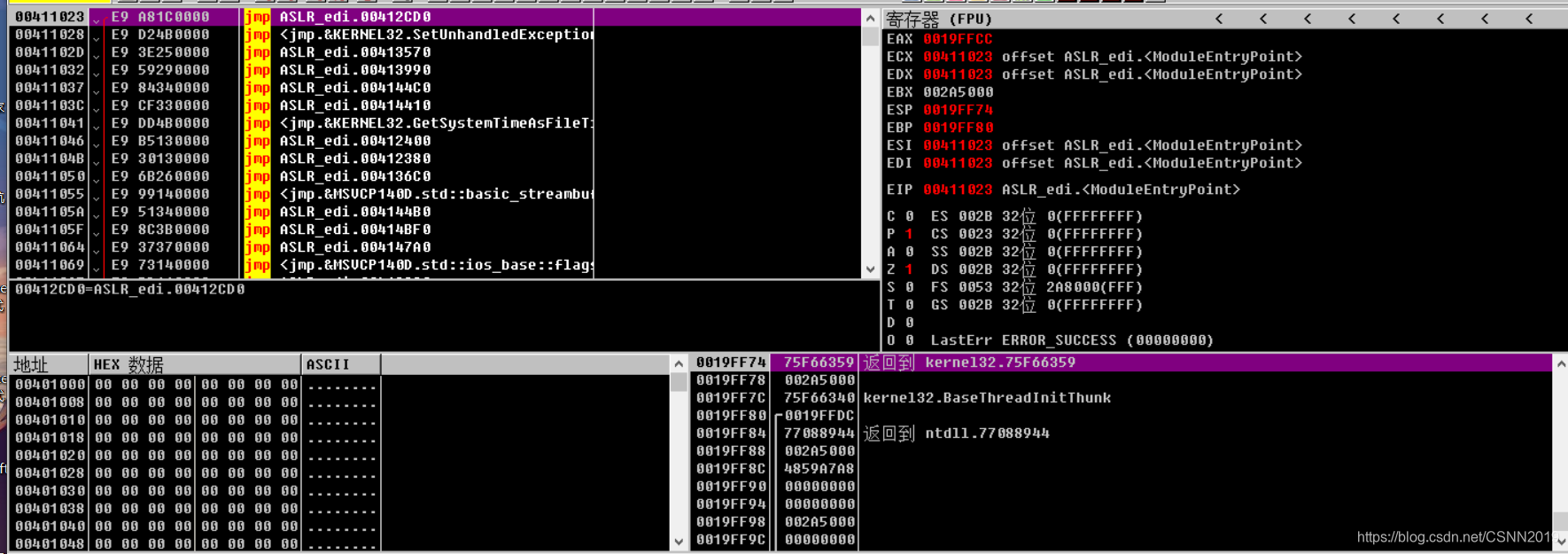1568x554 pixels.
Task: Select the Z zero flag value
Action: coord(909,269)
